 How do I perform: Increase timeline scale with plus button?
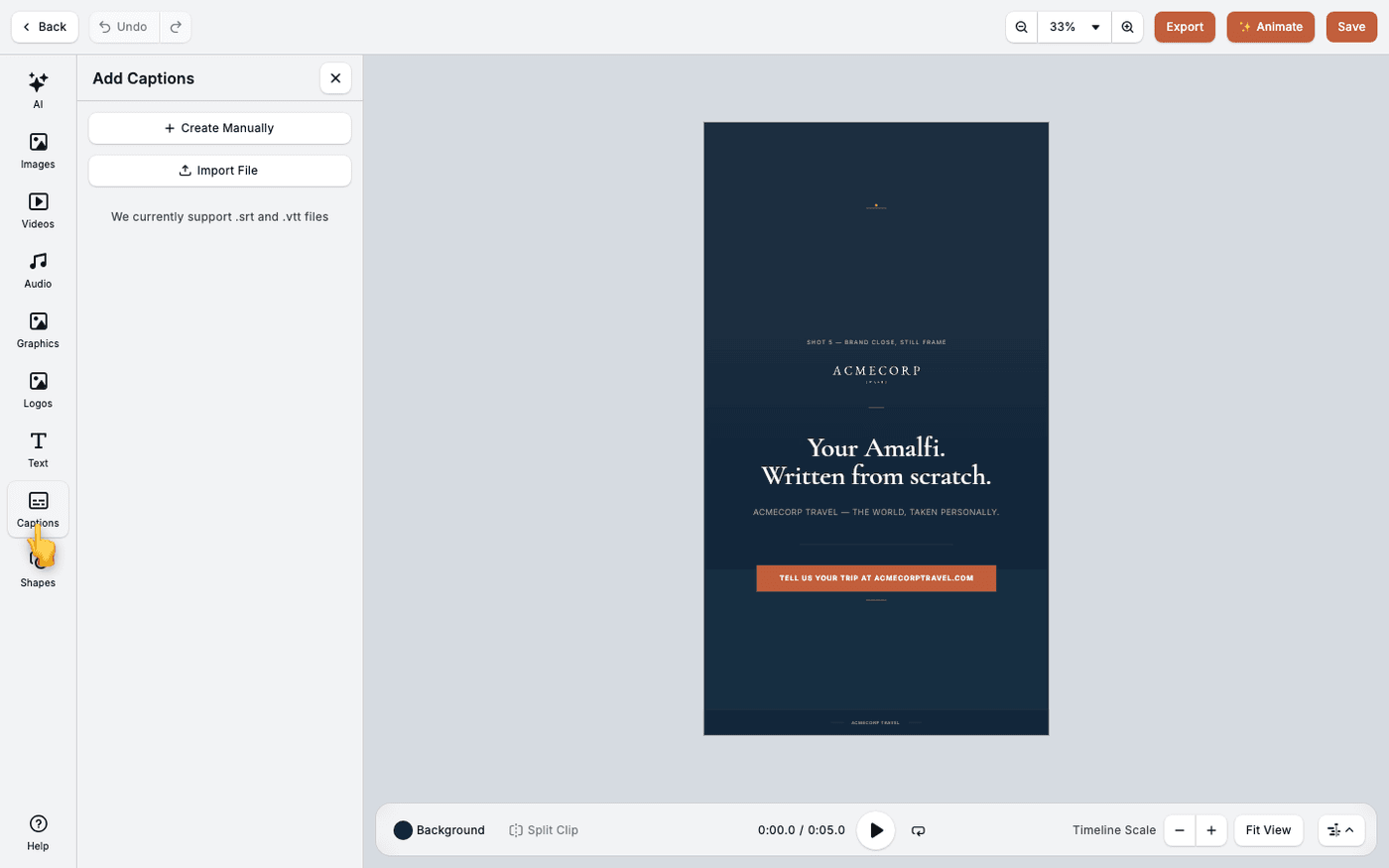1210,830
